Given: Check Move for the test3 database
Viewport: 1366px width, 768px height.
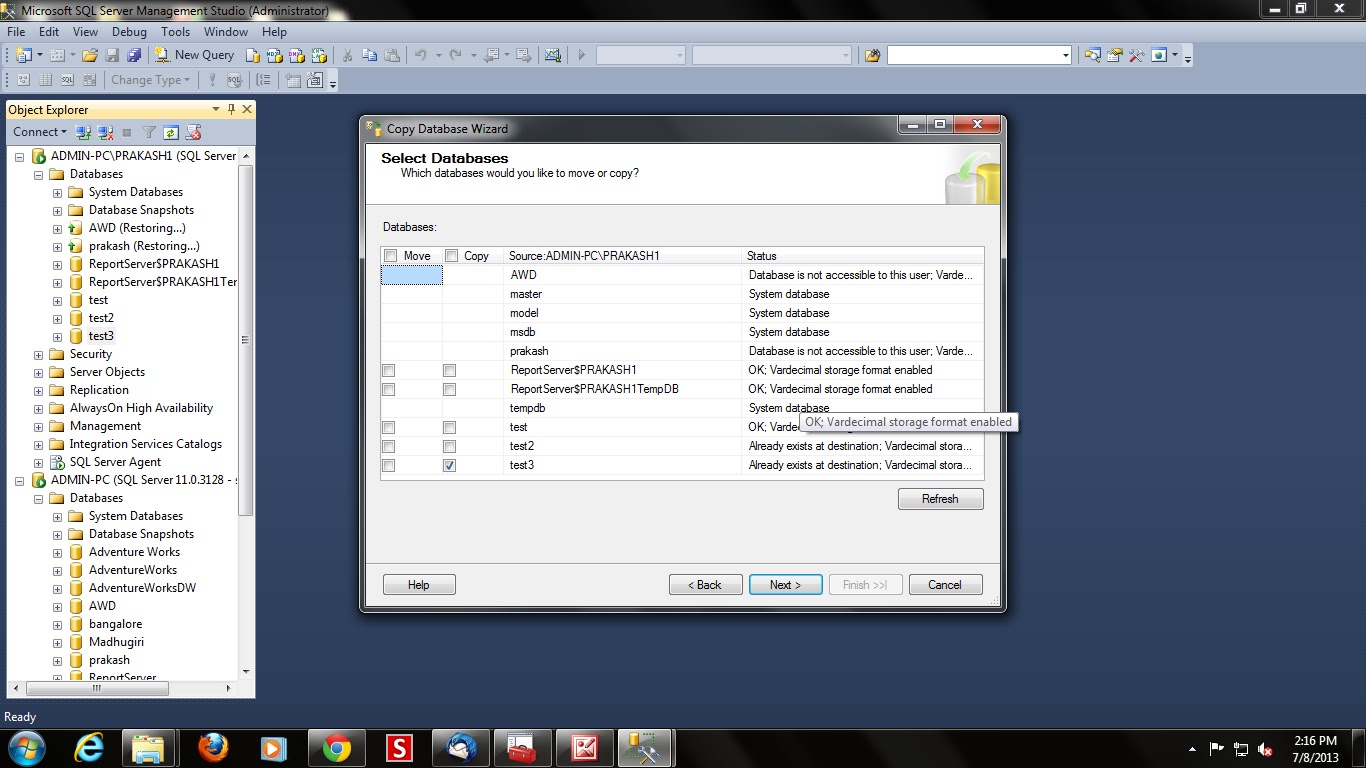Looking at the screenshot, I should 388,466.
